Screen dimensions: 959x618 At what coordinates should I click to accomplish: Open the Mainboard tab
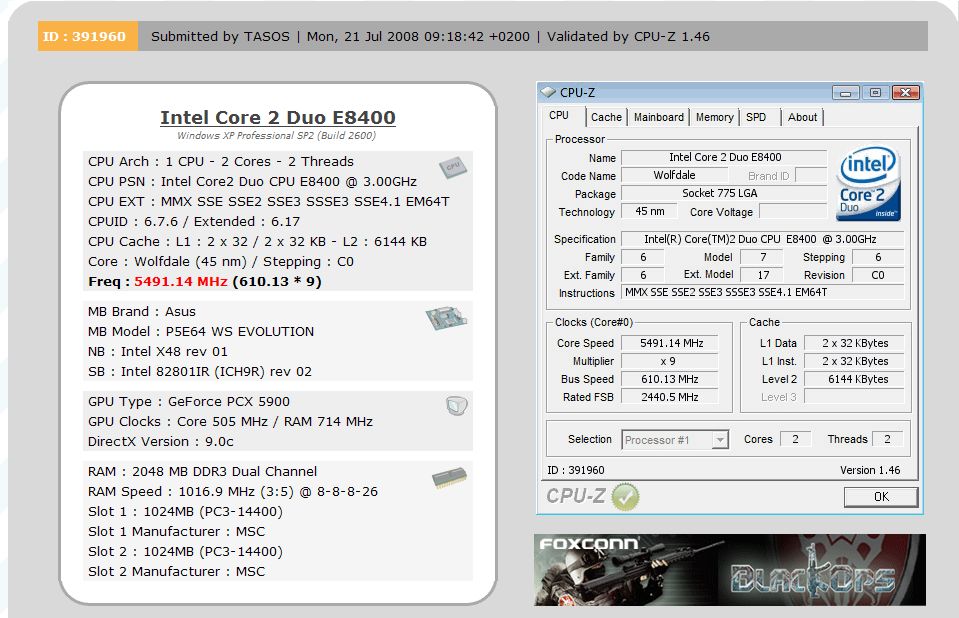[659, 117]
